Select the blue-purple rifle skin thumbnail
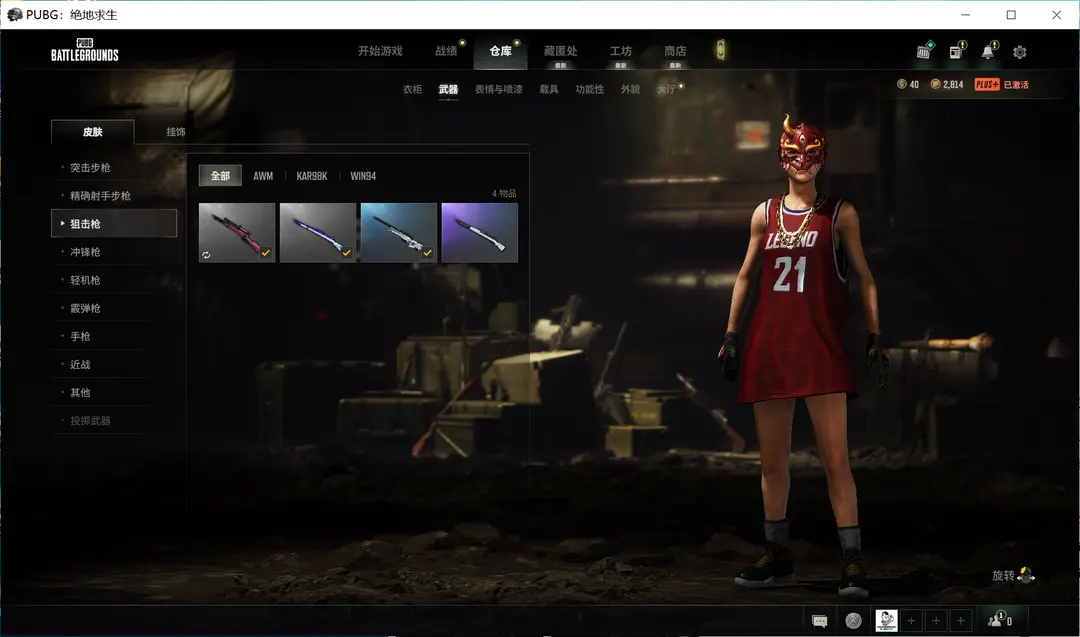 coord(318,232)
